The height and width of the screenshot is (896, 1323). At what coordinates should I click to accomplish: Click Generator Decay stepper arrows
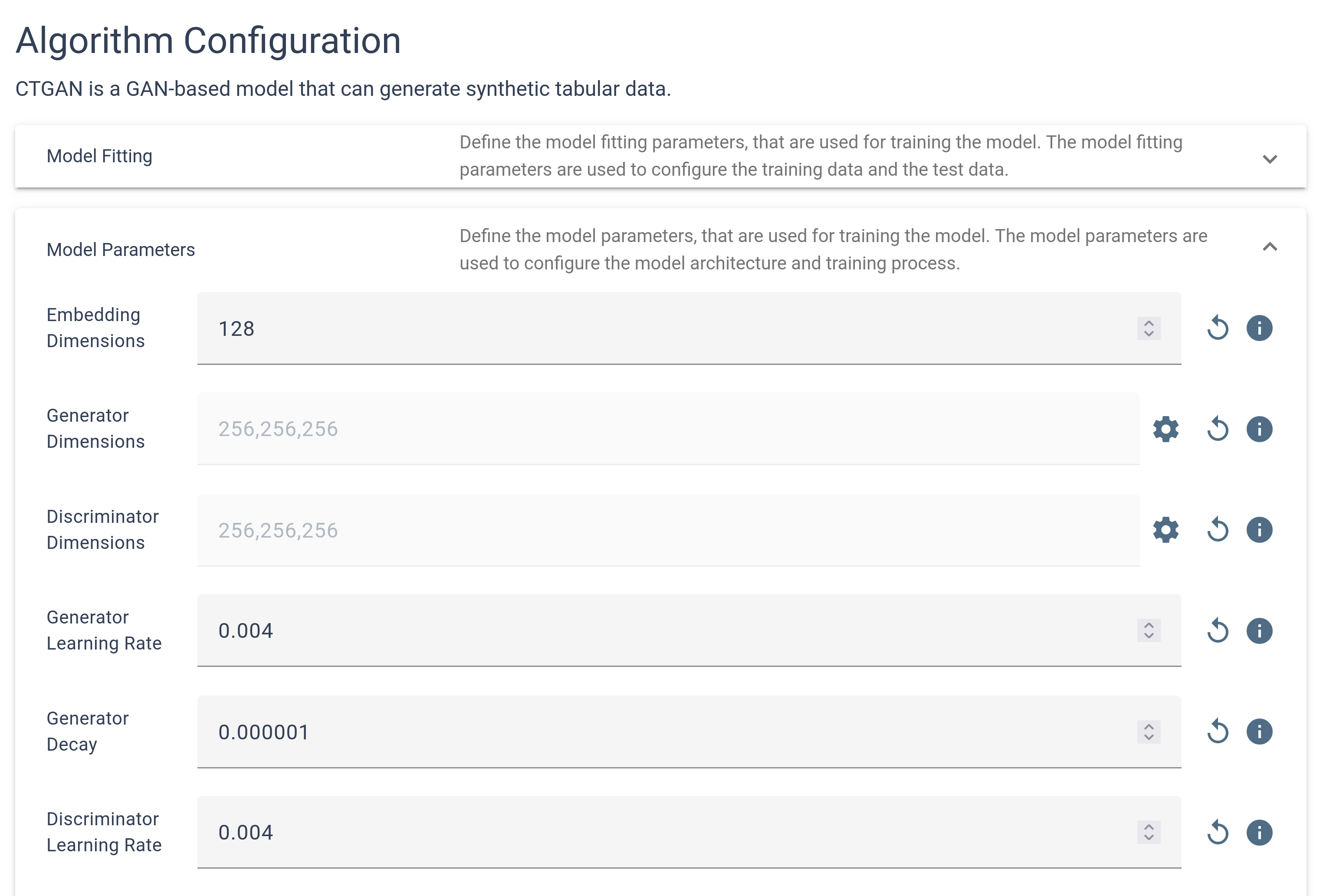pyautogui.click(x=1148, y=732)
